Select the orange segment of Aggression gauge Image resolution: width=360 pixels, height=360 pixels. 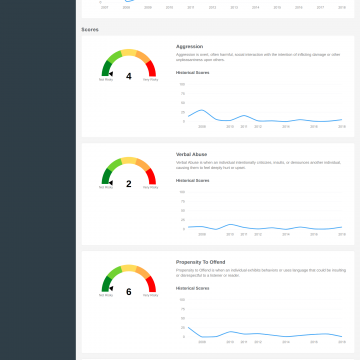coord(143,56)
